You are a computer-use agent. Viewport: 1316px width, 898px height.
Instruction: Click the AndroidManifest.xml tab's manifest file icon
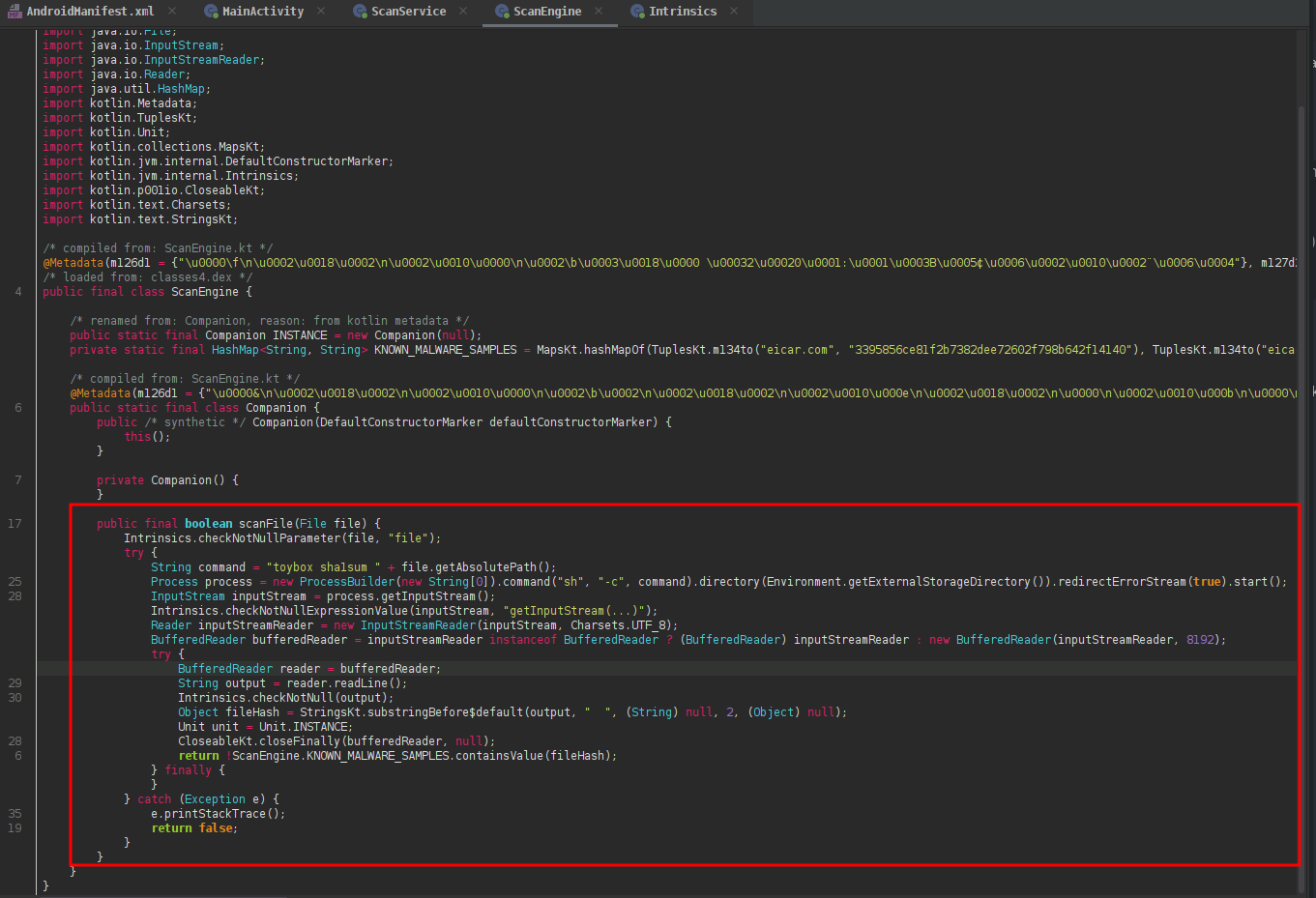(x=15, y=12)
